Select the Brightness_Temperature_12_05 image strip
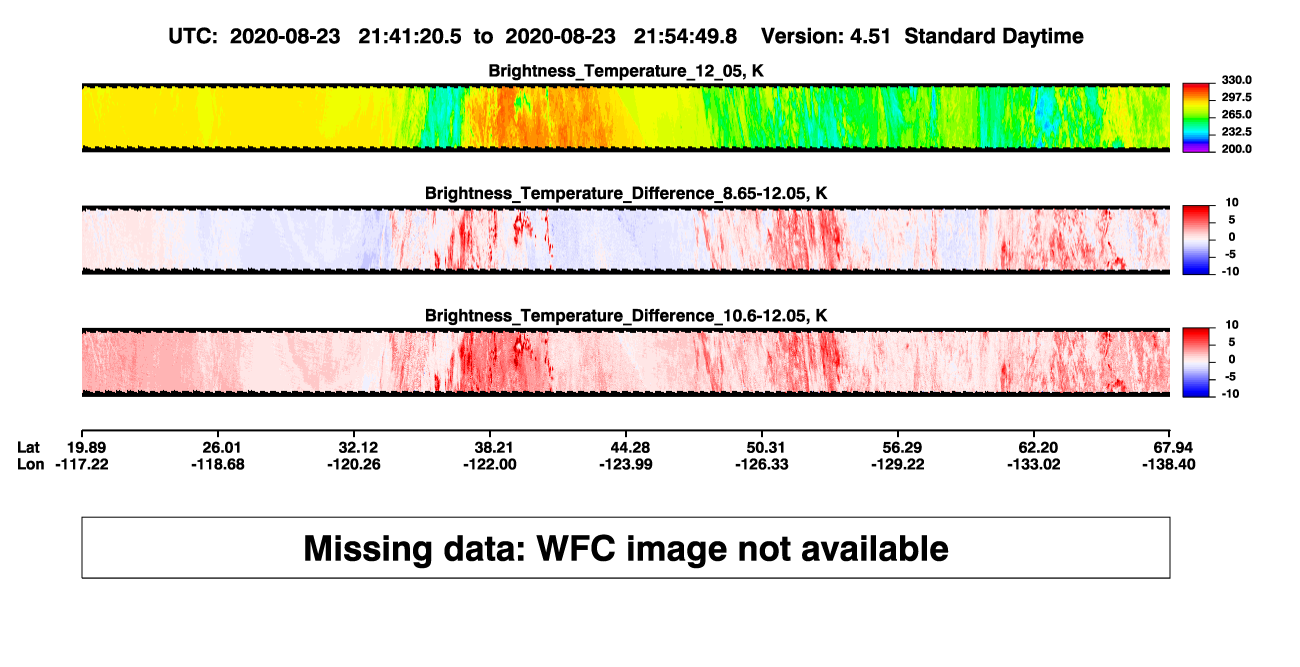 [x=625, y=117]
